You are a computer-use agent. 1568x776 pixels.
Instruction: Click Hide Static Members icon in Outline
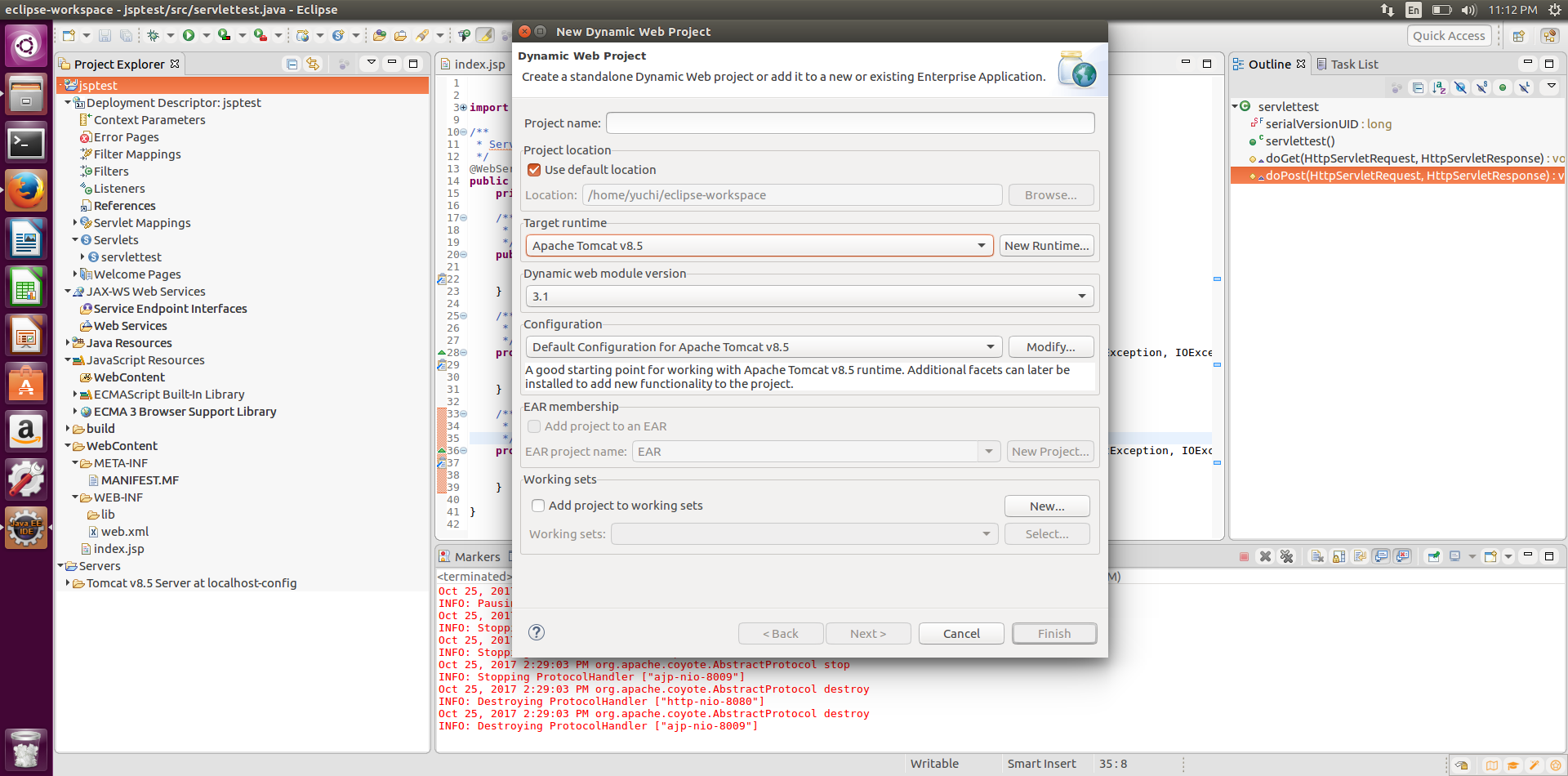(x=1481, y=87)
